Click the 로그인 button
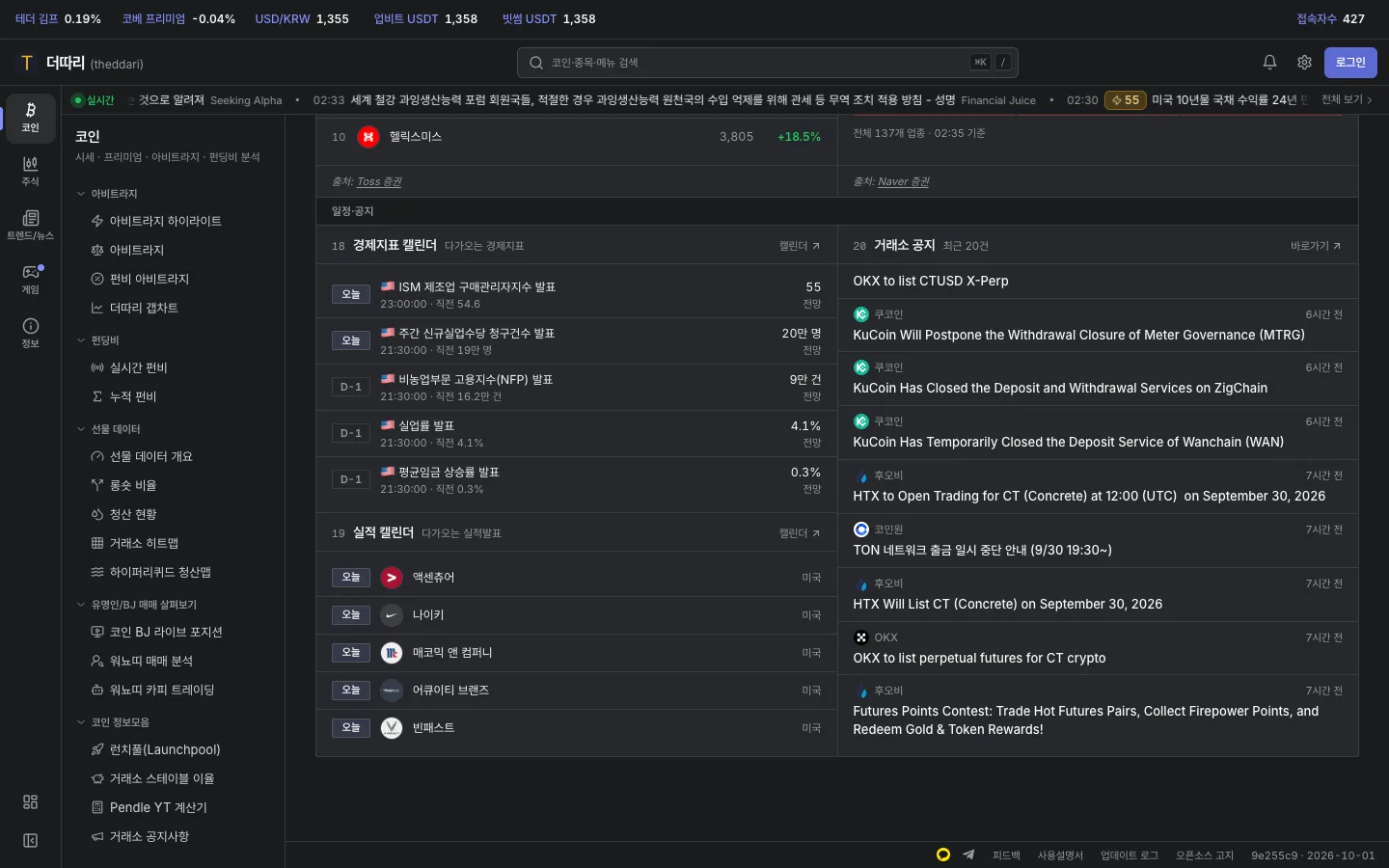Screen dimensions: 1389x868 tap(1350, 63)
